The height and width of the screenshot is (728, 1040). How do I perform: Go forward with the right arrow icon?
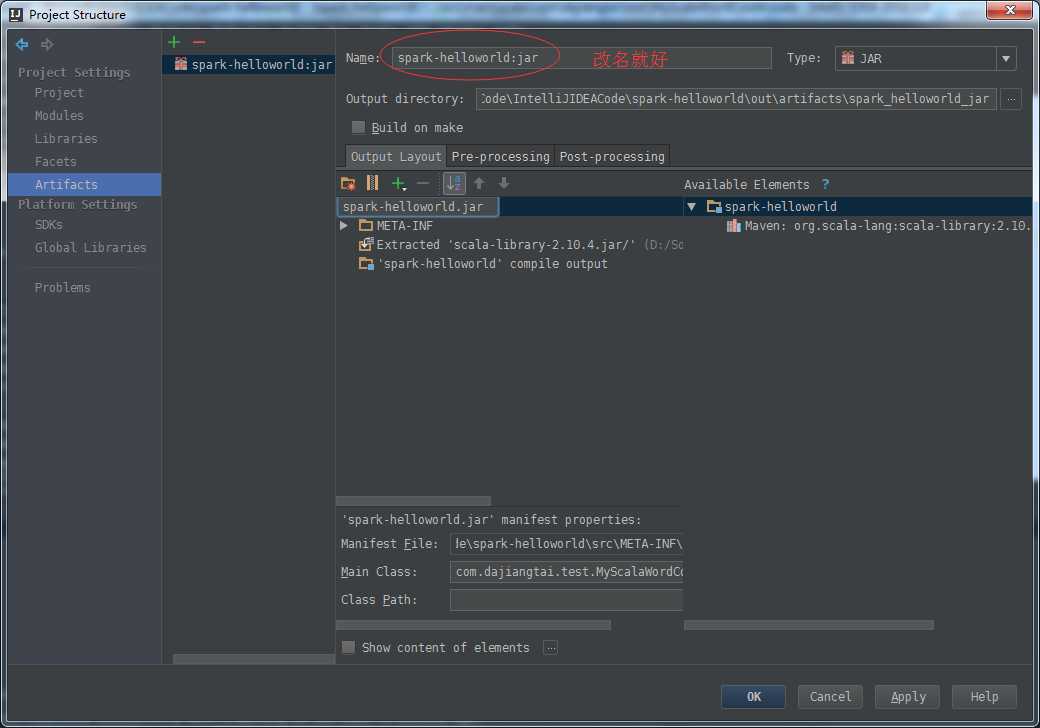47,44
